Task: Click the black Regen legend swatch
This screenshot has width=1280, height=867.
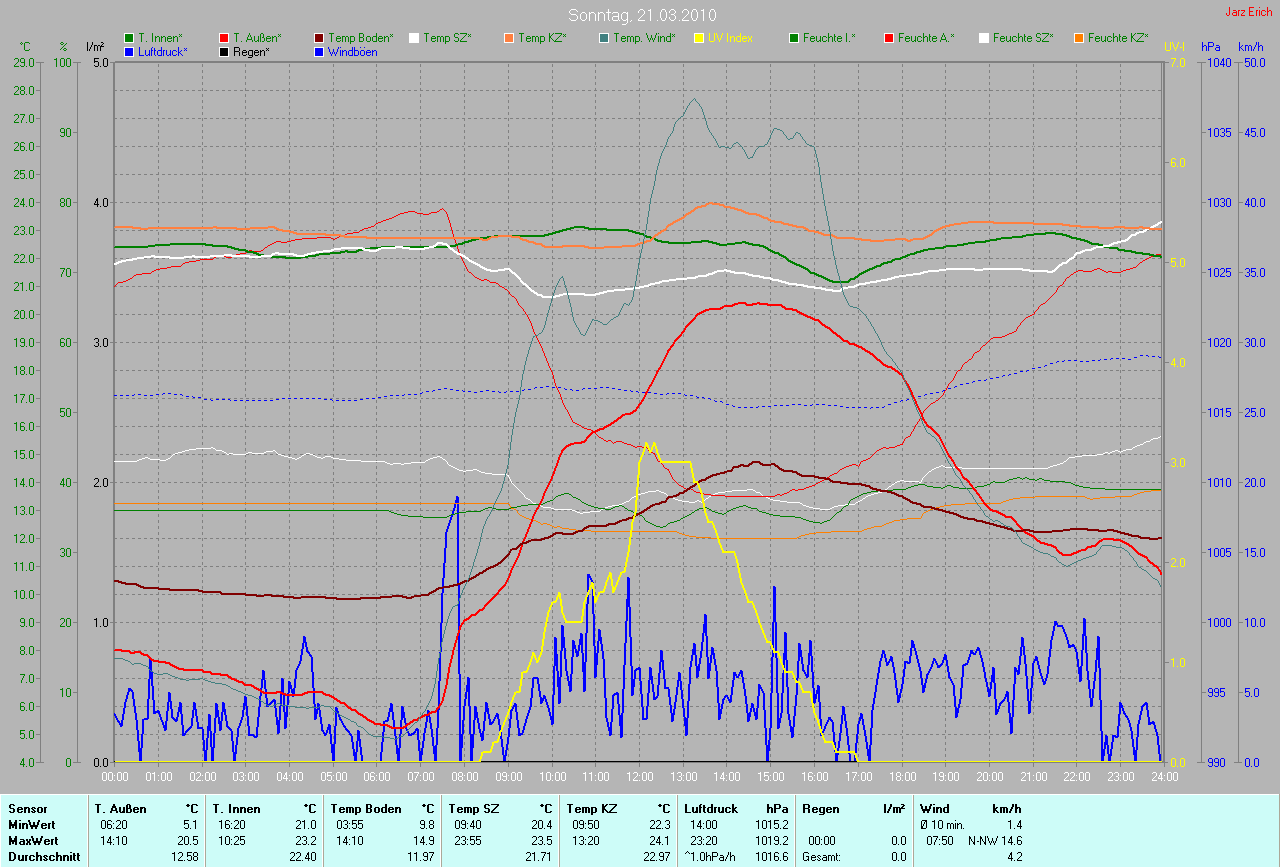Action: pos(224,52)
